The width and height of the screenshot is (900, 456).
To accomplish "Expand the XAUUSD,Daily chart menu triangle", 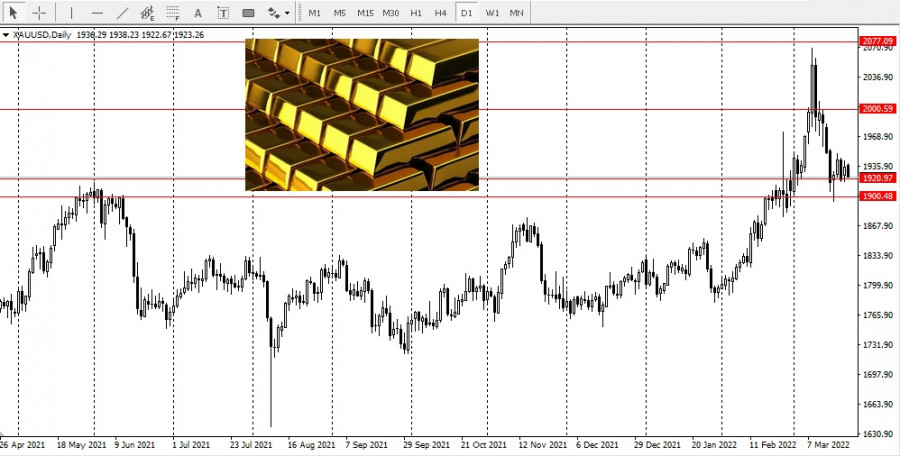I will 6,35.
